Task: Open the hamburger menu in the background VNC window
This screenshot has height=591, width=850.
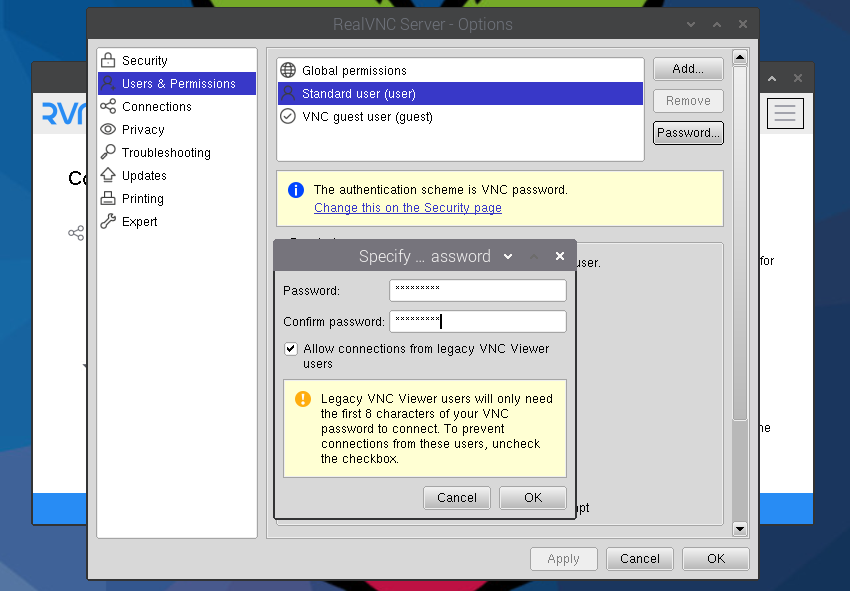Action: pyautogui.click(x=785, y=113)
